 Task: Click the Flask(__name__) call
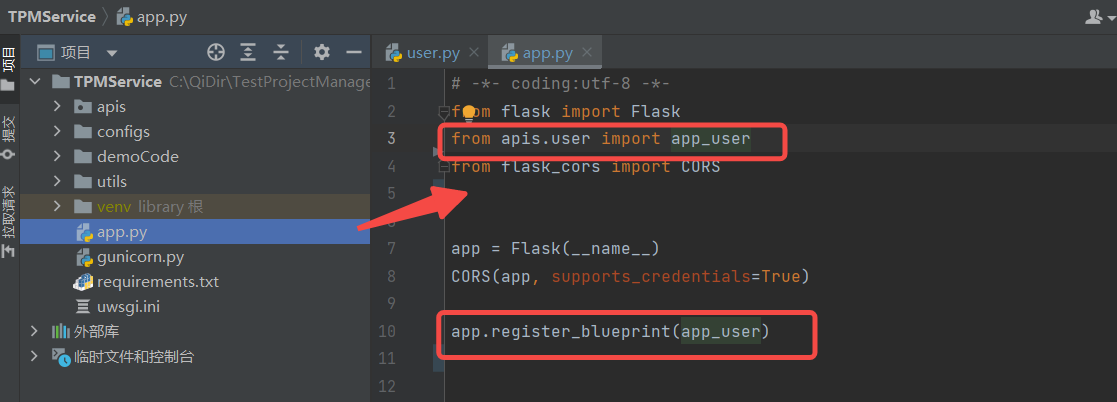pyautogui.click(x=585, y=249)
